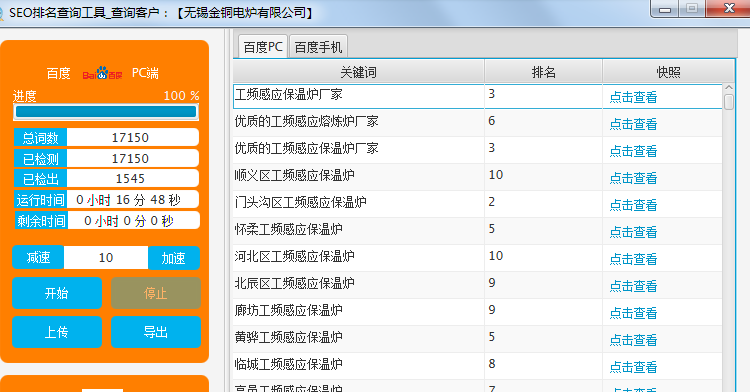Click the 停止 button

pyautogui.click(x=156, y=293)
